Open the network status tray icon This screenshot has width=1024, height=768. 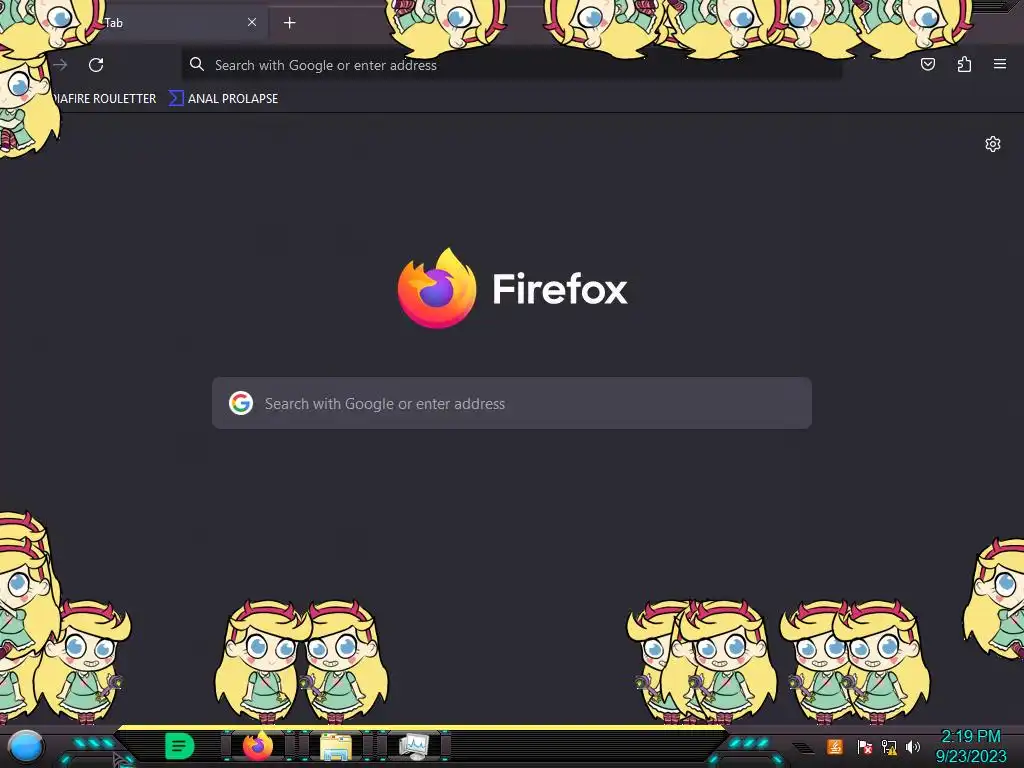(x=889, y=746)
